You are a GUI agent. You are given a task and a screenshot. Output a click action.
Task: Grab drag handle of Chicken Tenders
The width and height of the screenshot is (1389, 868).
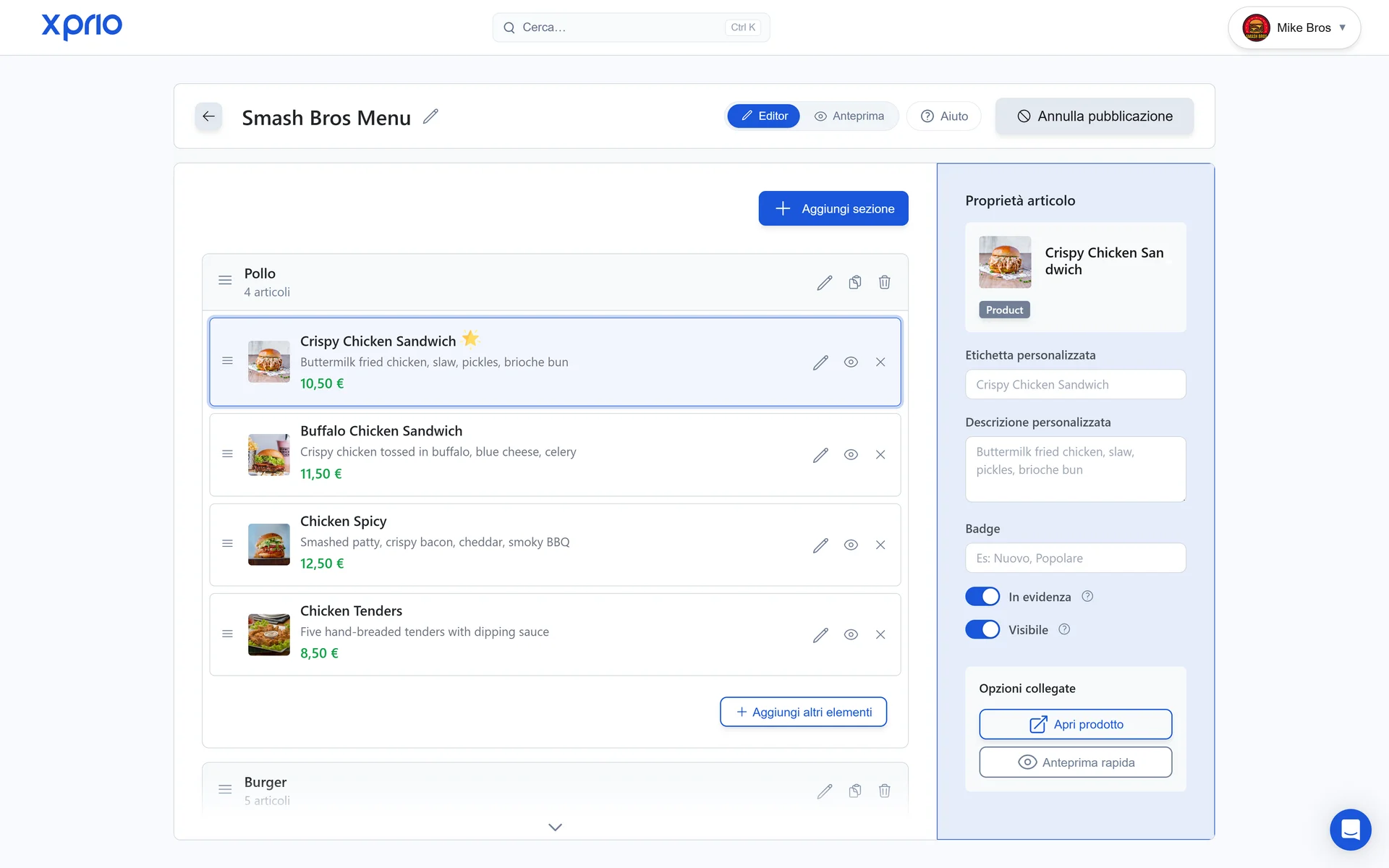(227, 634)
